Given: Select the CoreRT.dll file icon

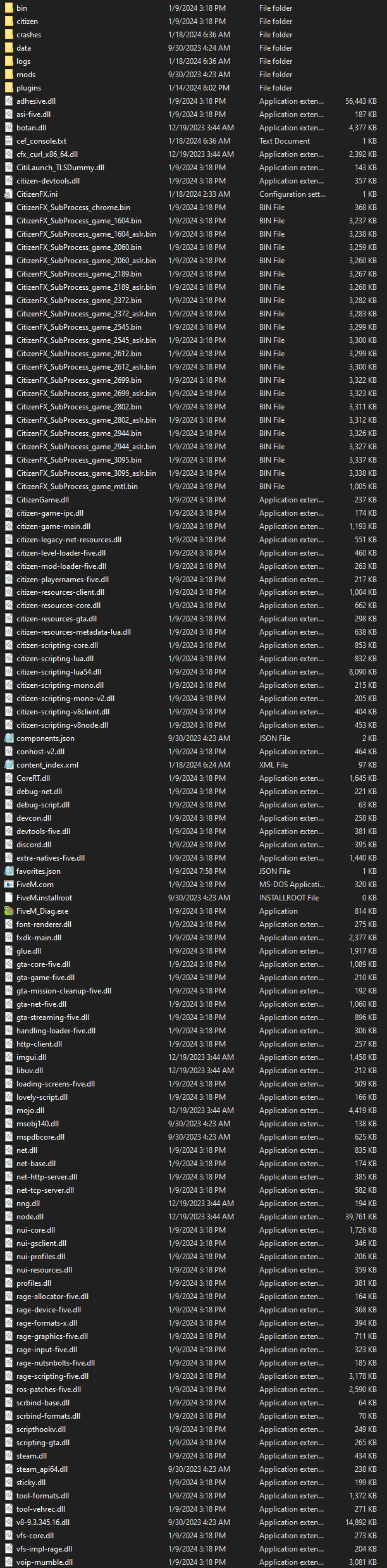Looking at the screenshot, I should point(8,778).
